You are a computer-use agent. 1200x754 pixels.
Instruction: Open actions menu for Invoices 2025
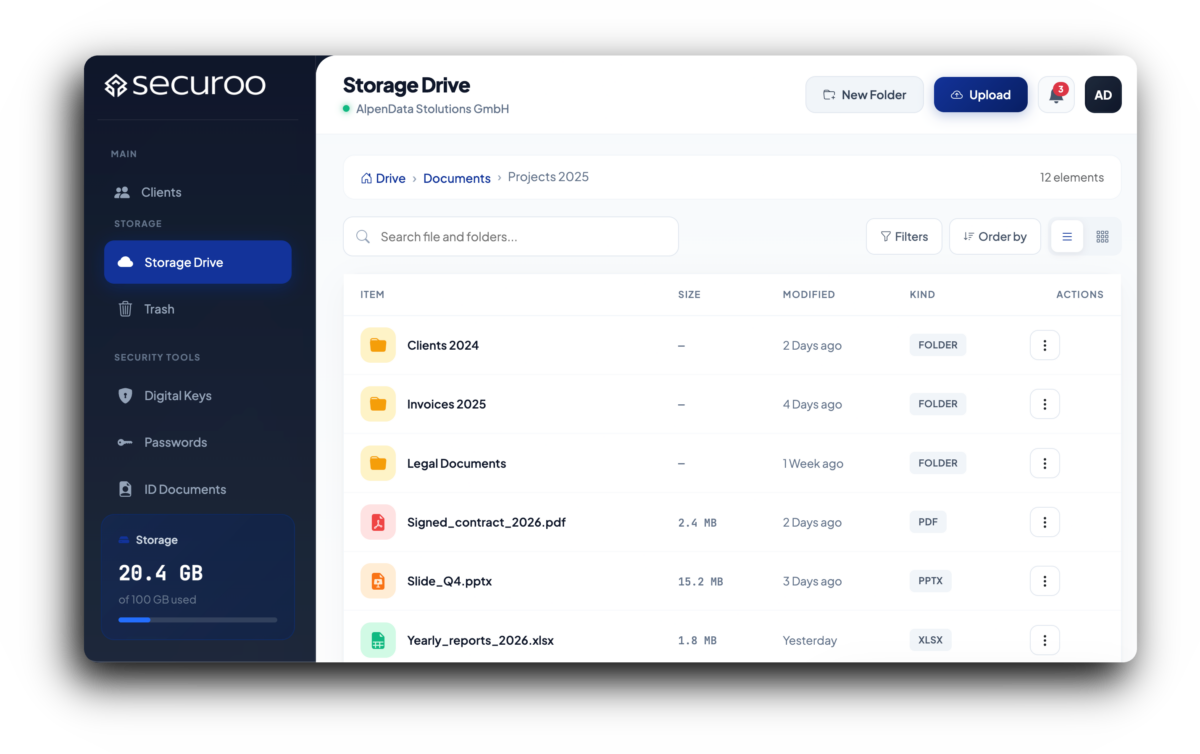tap(1044, 404)
